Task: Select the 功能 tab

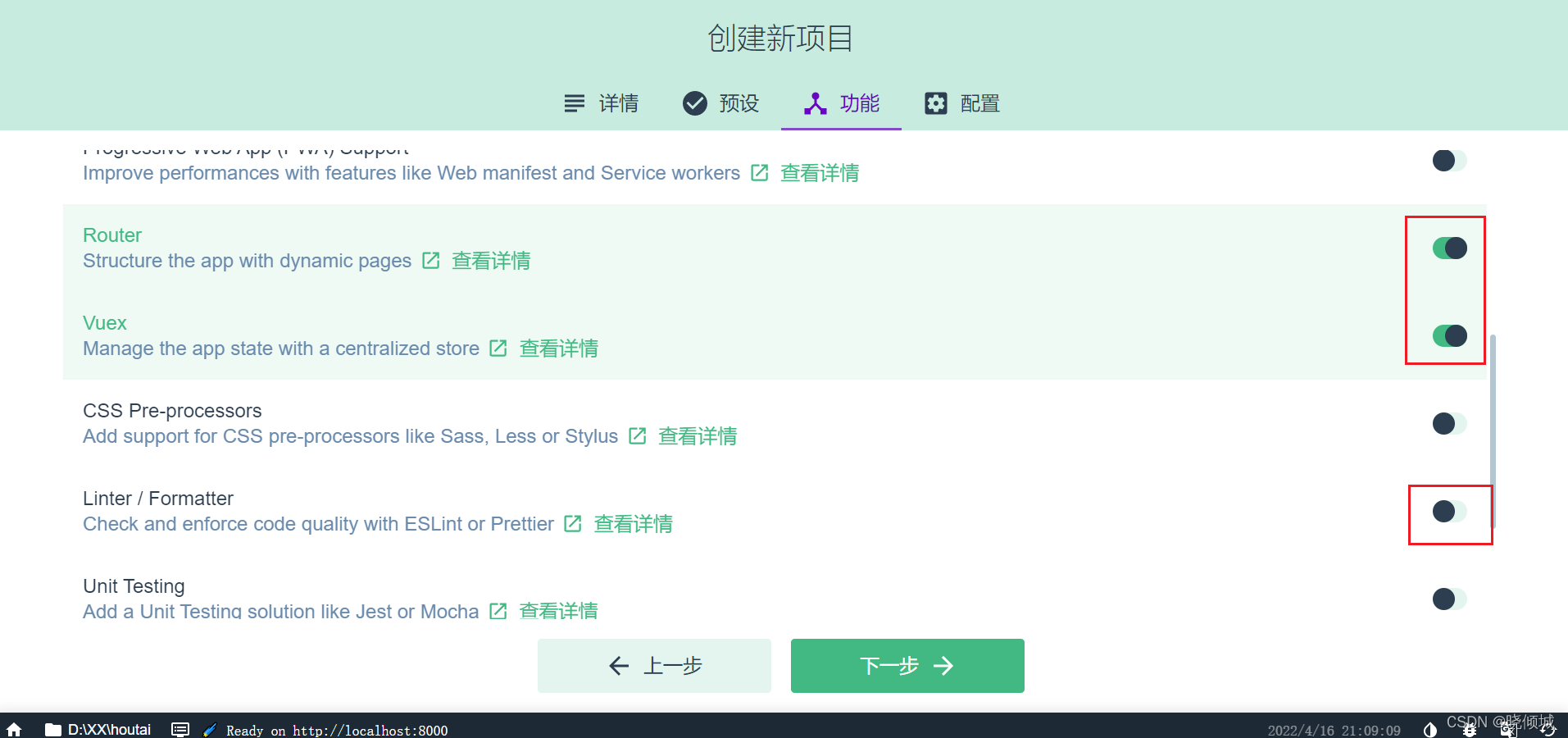Action: pyautogui.click(x=841, y=103)
